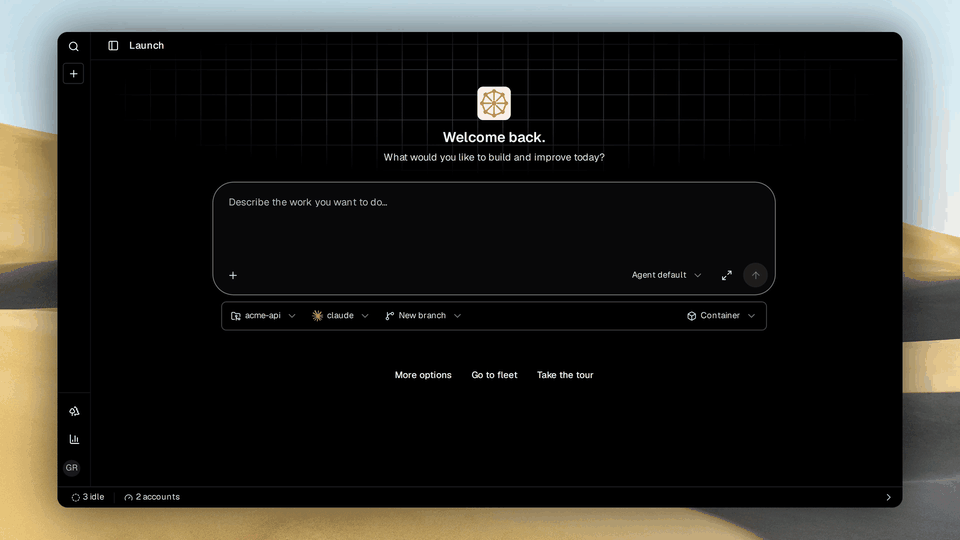Viewport: 960px width, 540px height.
Task: Expand the prompt editor with arrows icon
Action: [x=727, y=276]
